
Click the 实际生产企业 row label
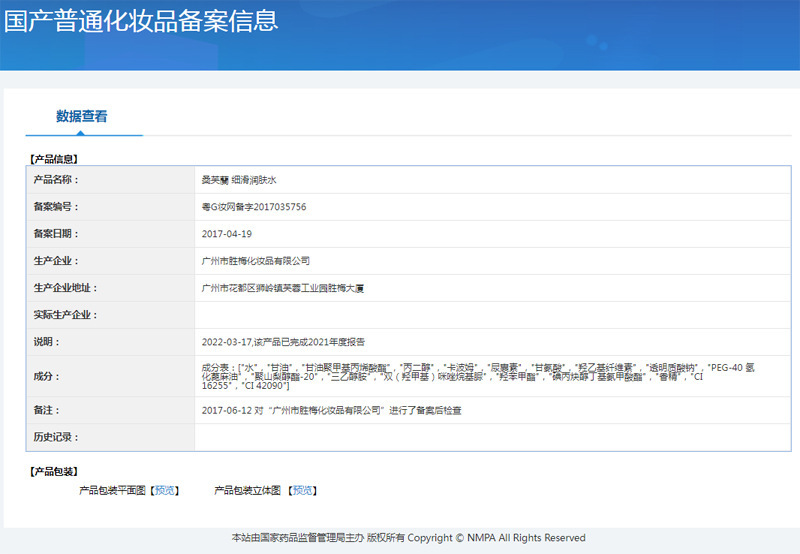pos(65,315)
